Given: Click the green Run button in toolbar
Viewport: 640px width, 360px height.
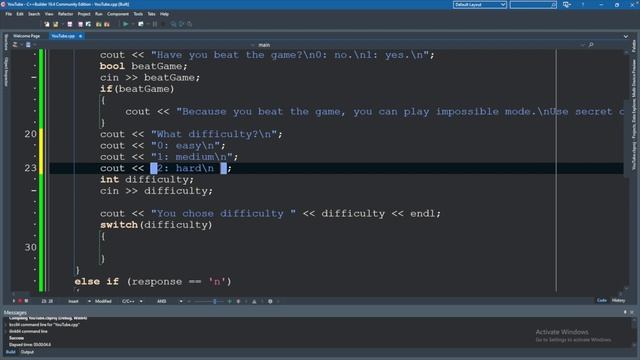Looking at the screenshot, I should click(126, 24).
